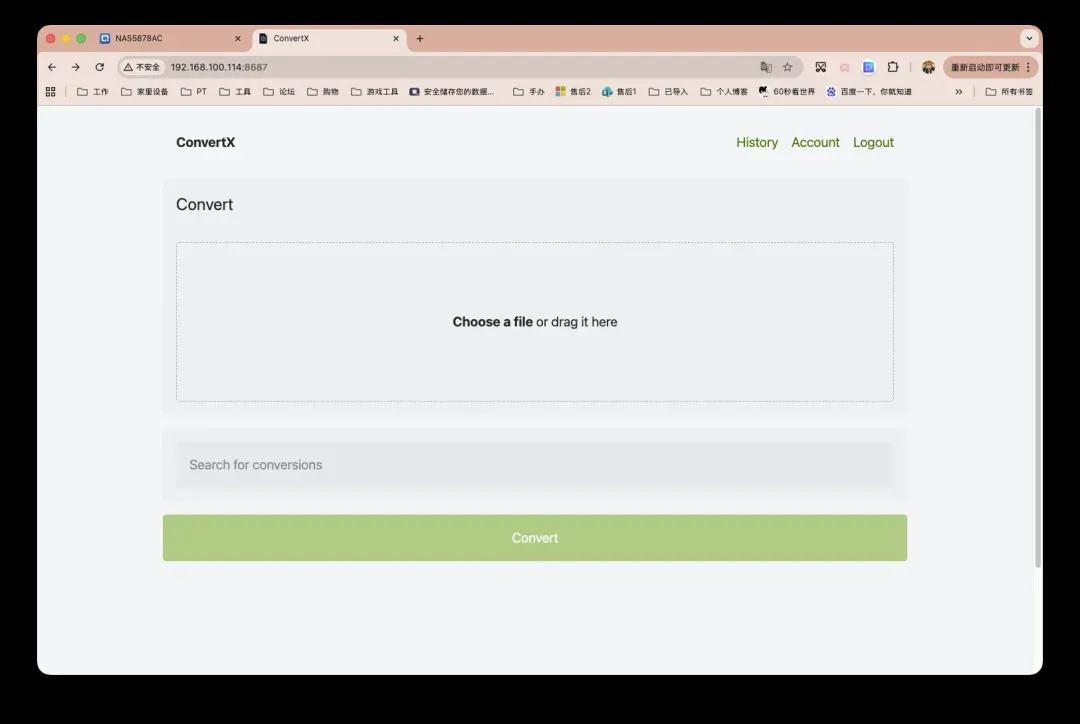Viewport: 1080px width, 724px height.
Task: Close the ConvertX tab
Action: pos(396,39)
